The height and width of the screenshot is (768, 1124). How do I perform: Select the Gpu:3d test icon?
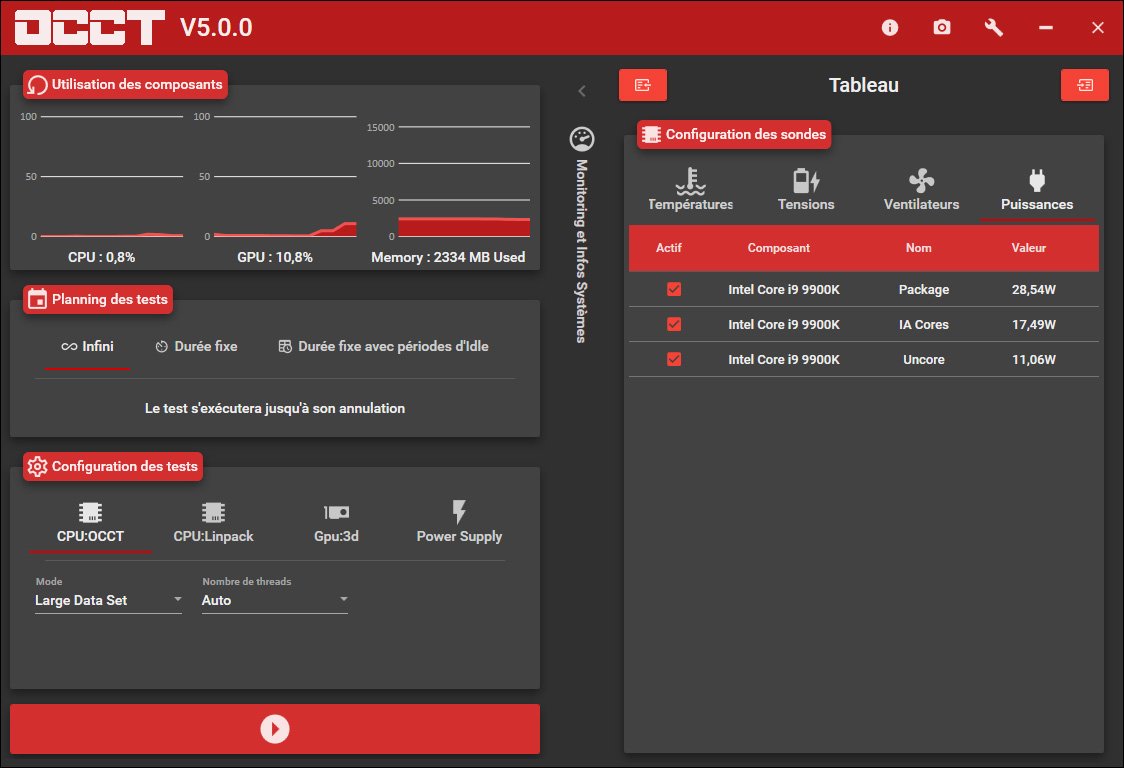point(336,513)
